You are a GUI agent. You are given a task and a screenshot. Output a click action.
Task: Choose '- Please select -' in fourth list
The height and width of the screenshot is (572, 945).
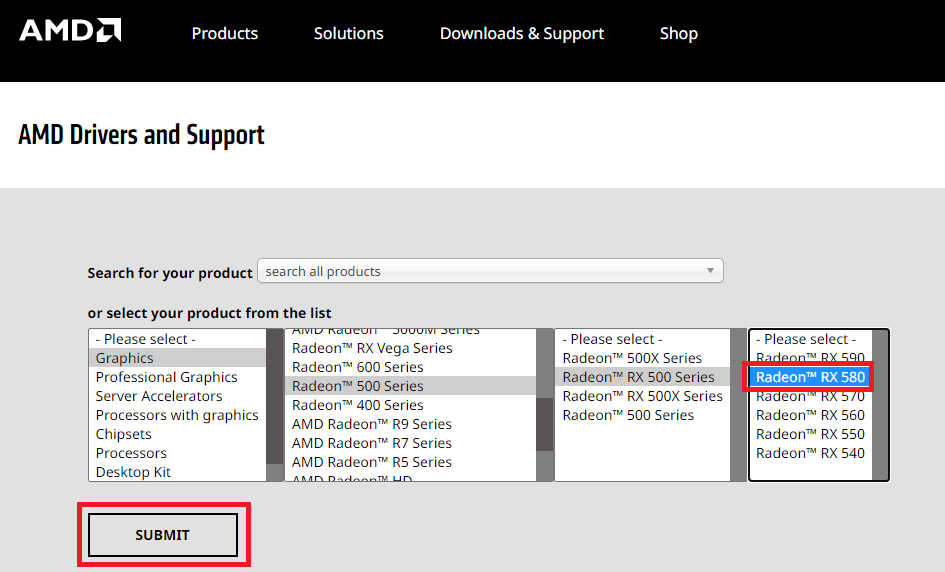[x=811, y=339]
